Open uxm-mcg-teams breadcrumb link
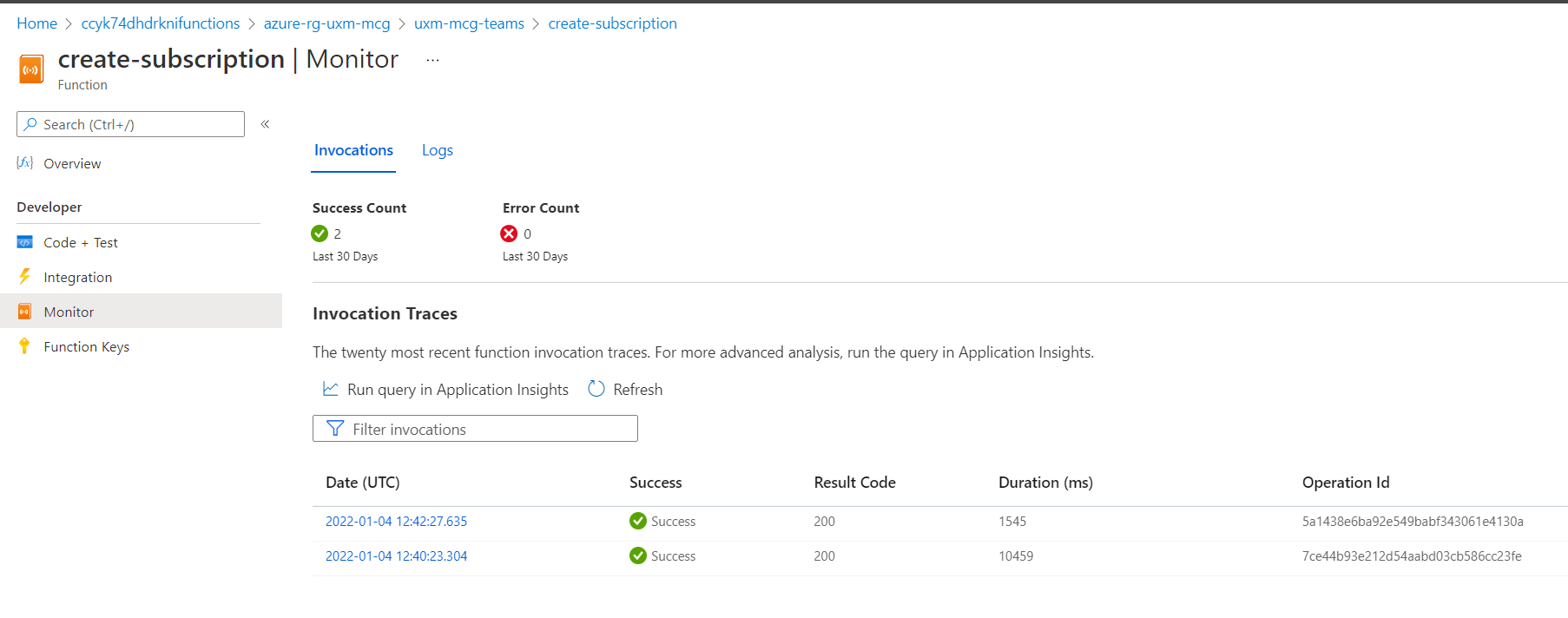This screenshot has height=618, width=1568. [469, 23]
